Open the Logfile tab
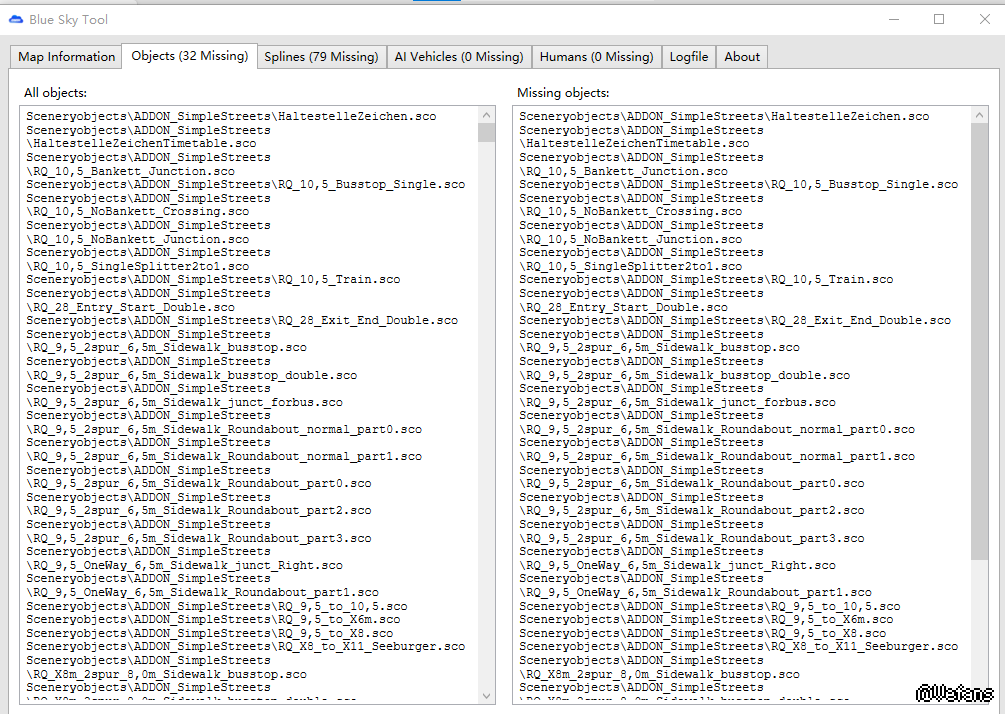The image size is (1005, 714). [x=688, y=57]
